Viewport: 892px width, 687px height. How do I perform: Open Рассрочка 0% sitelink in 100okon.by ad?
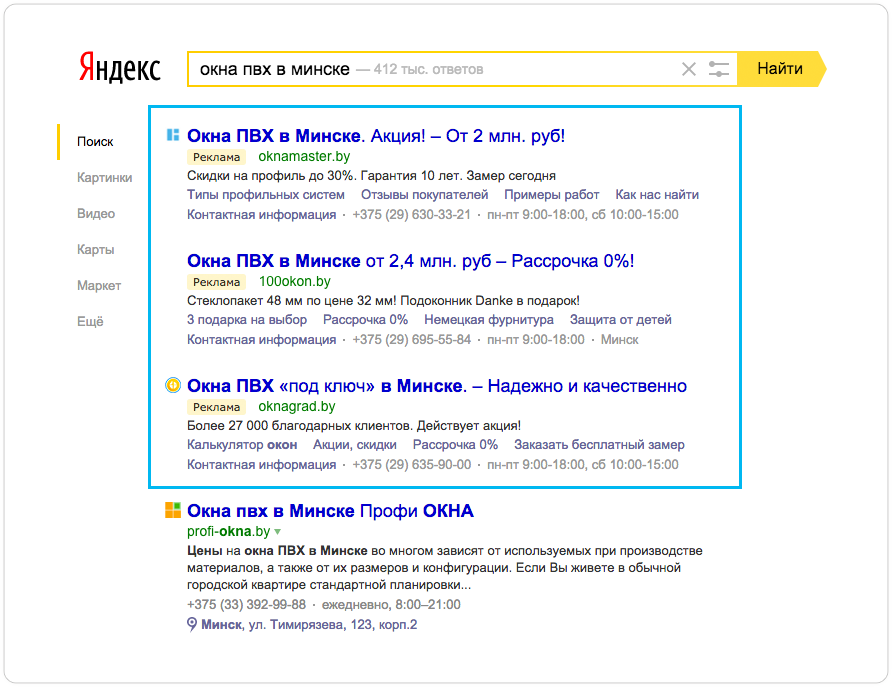click(x=365, y=320)
